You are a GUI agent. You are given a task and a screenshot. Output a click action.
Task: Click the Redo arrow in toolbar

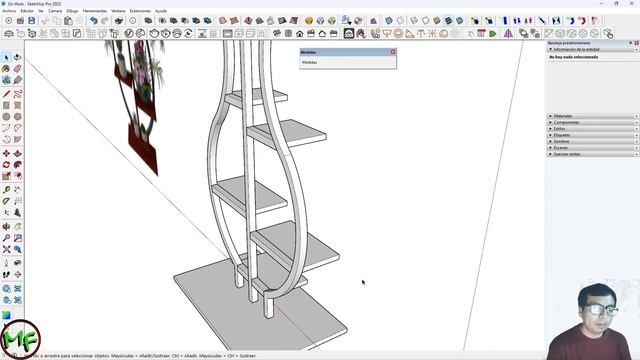[105, 20]
